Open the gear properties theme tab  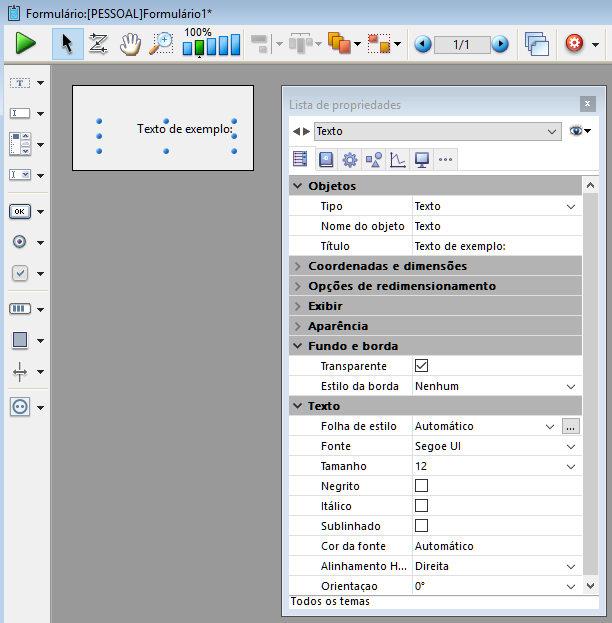[349, 159]
